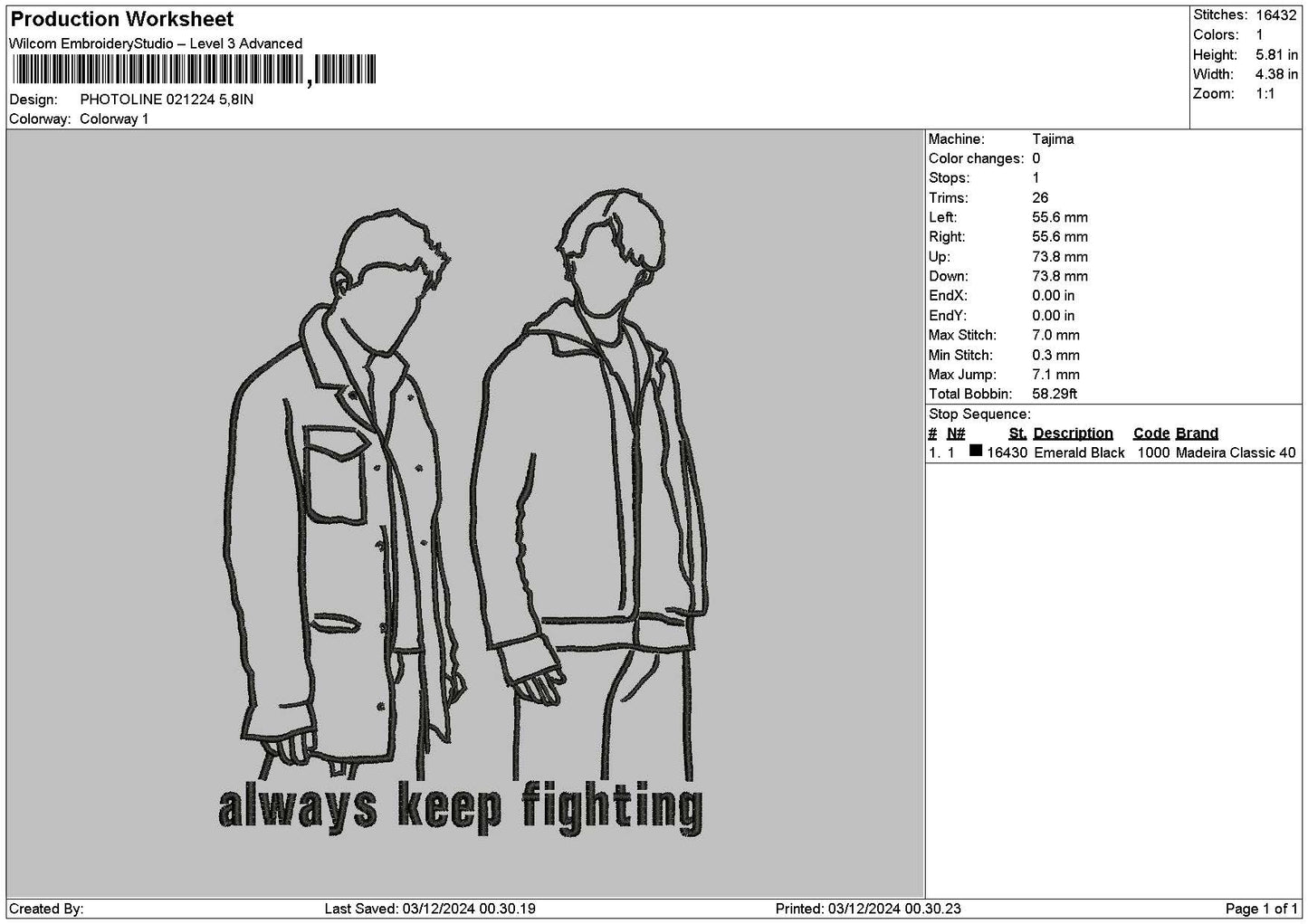Click the Zoom value 1:1
Screen dimensions: 1308x924
point(1265,94)
